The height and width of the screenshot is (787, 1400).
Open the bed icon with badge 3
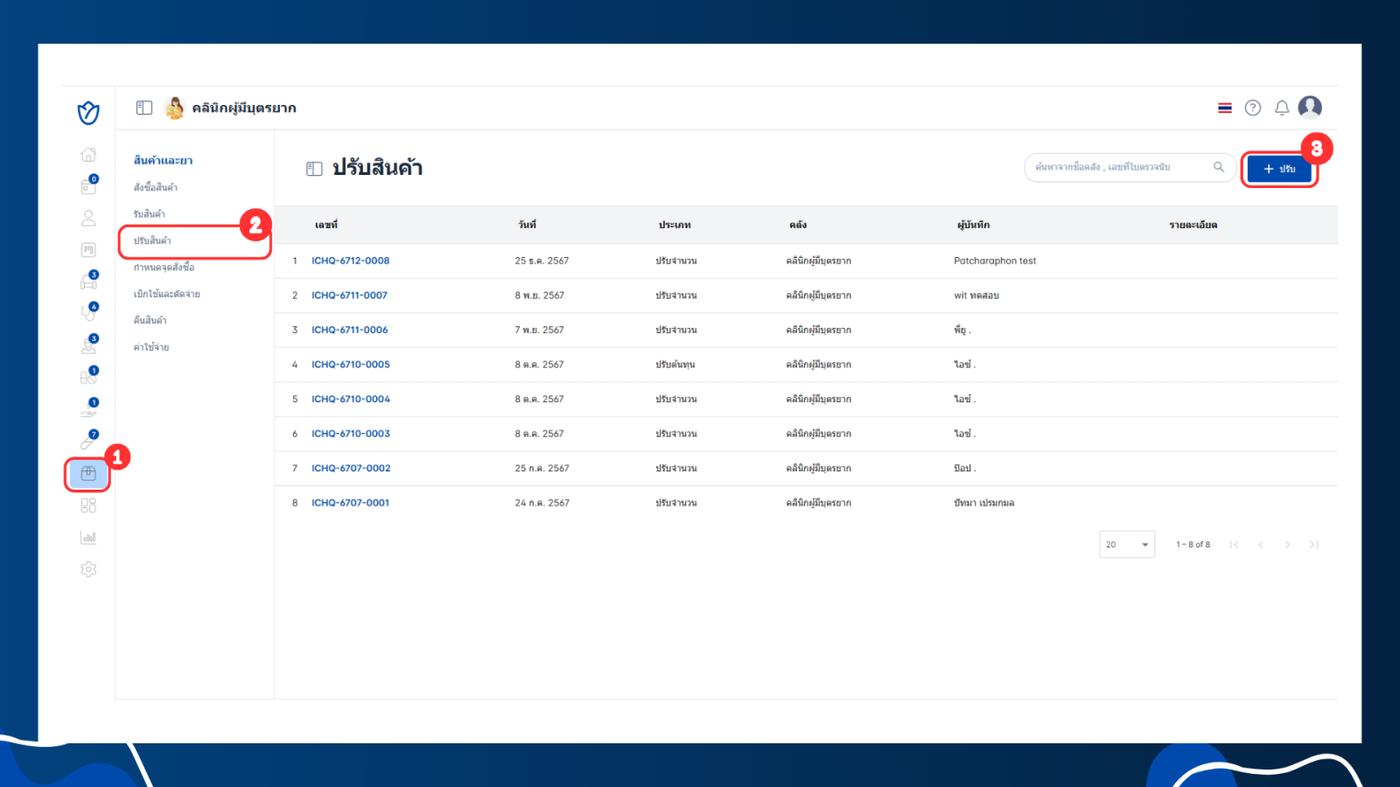[88, 282]
